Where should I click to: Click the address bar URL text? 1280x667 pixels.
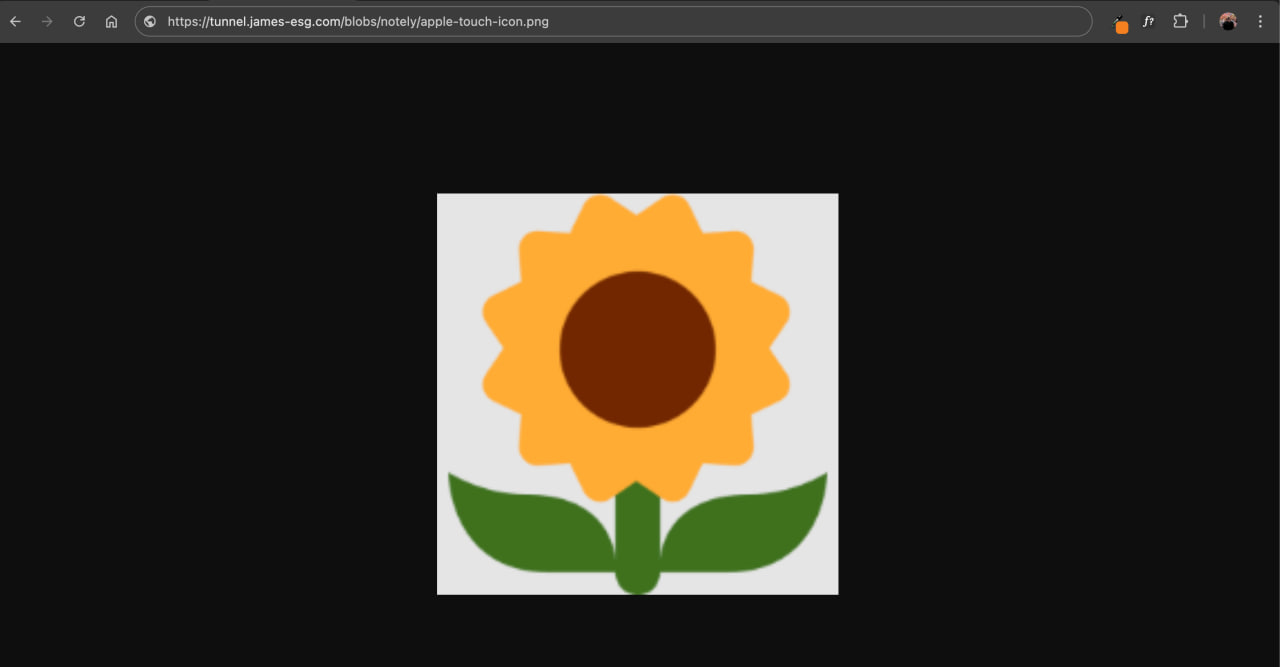pyautogui.click(x=358, y=21)
